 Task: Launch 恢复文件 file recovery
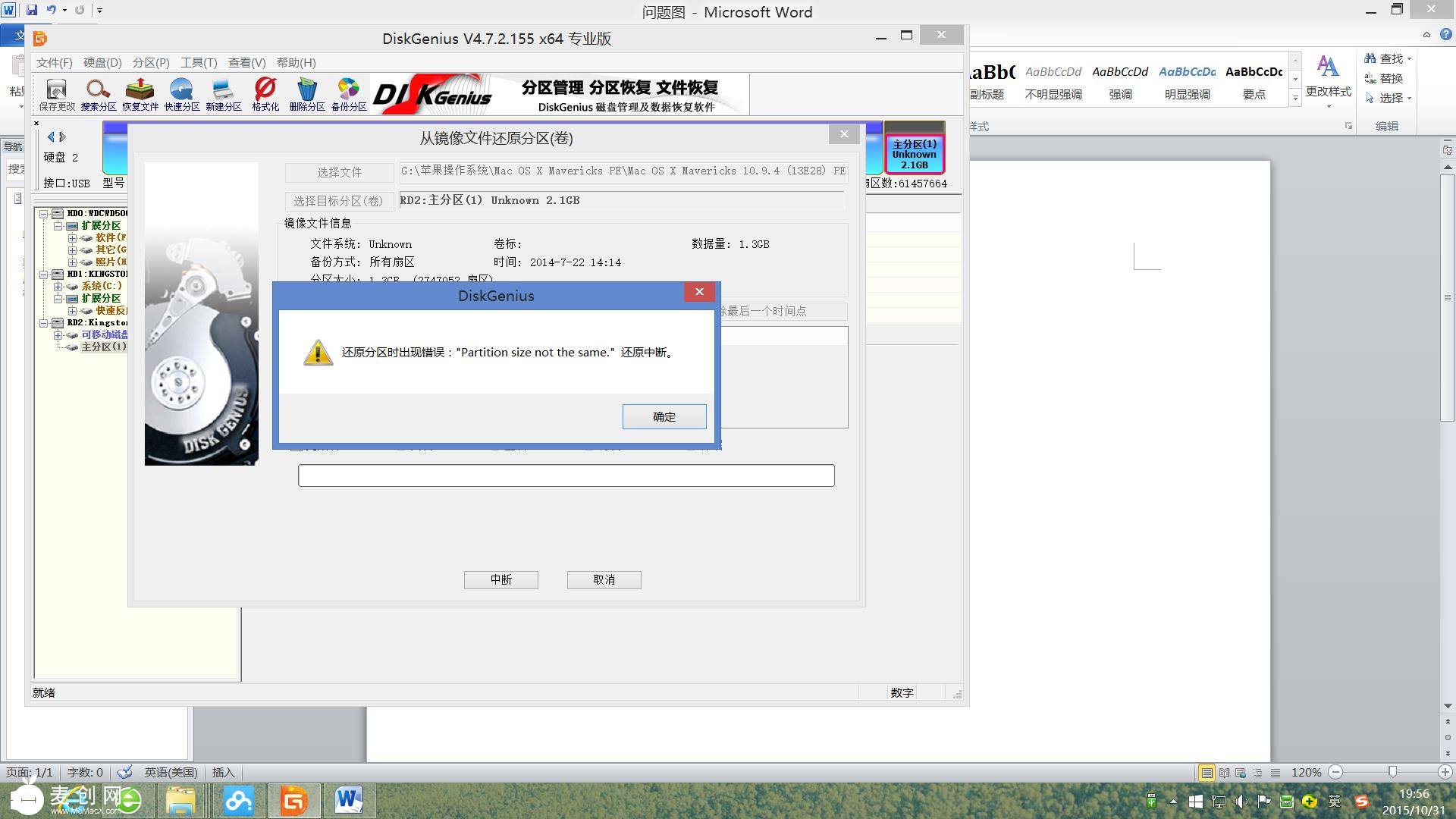coord(140,93)
